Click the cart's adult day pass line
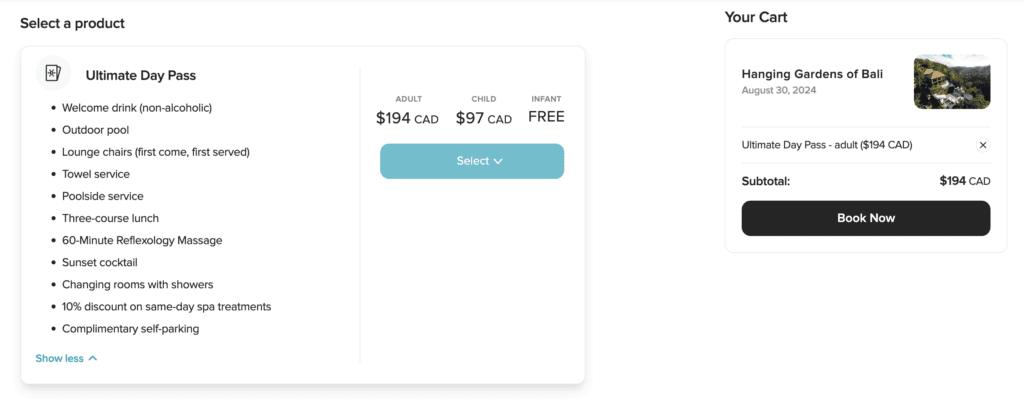 [x=827, y=145]
